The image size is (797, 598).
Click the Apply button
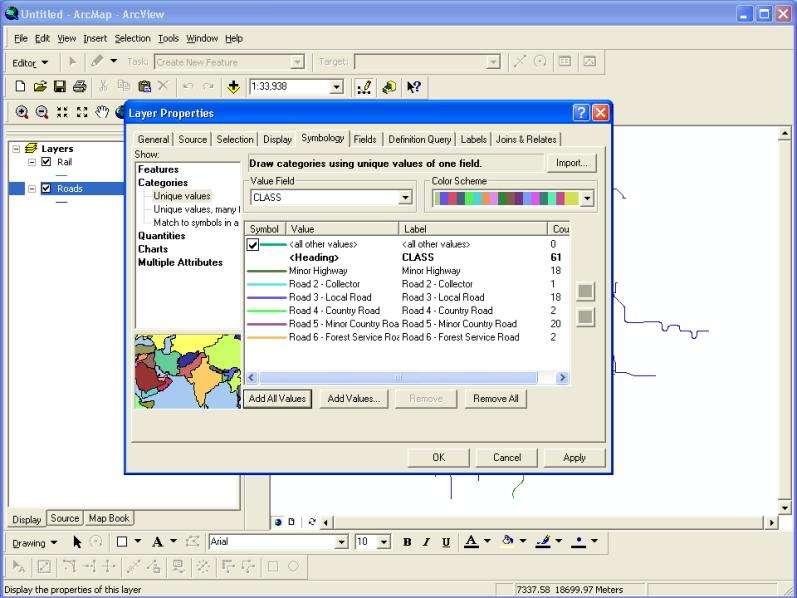click(x=574, y=458)
